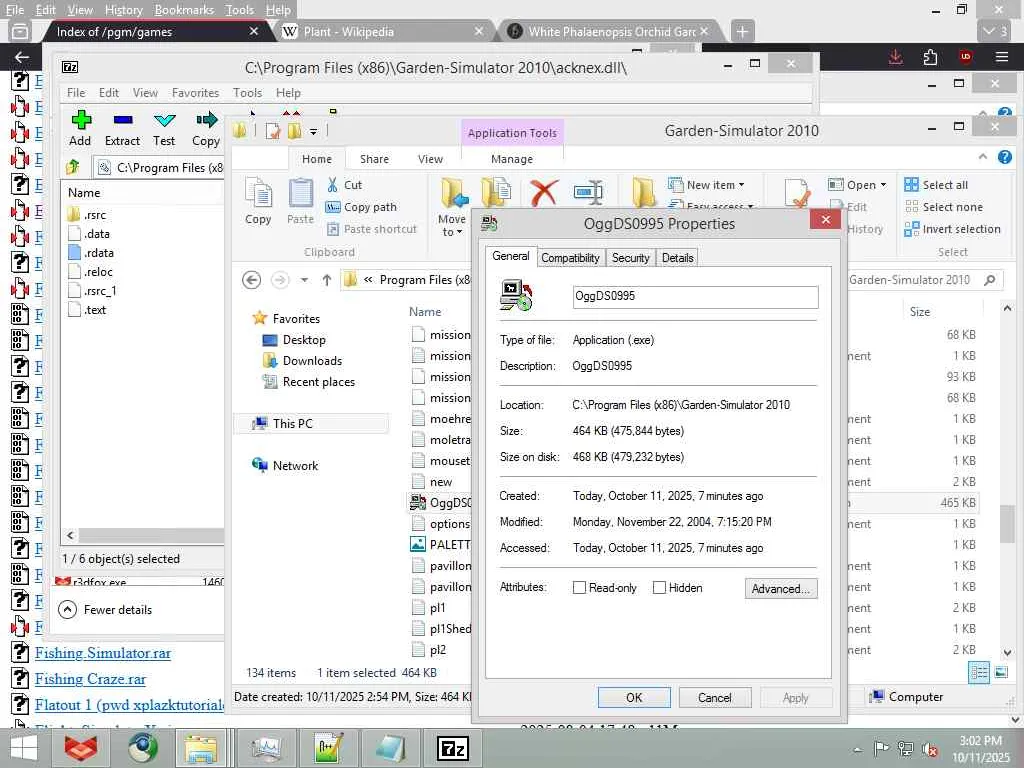Image resolution: width=1024 pixels, height=768 pixels.
Task: Select the PALETT file in list
Action: [440, 545]
